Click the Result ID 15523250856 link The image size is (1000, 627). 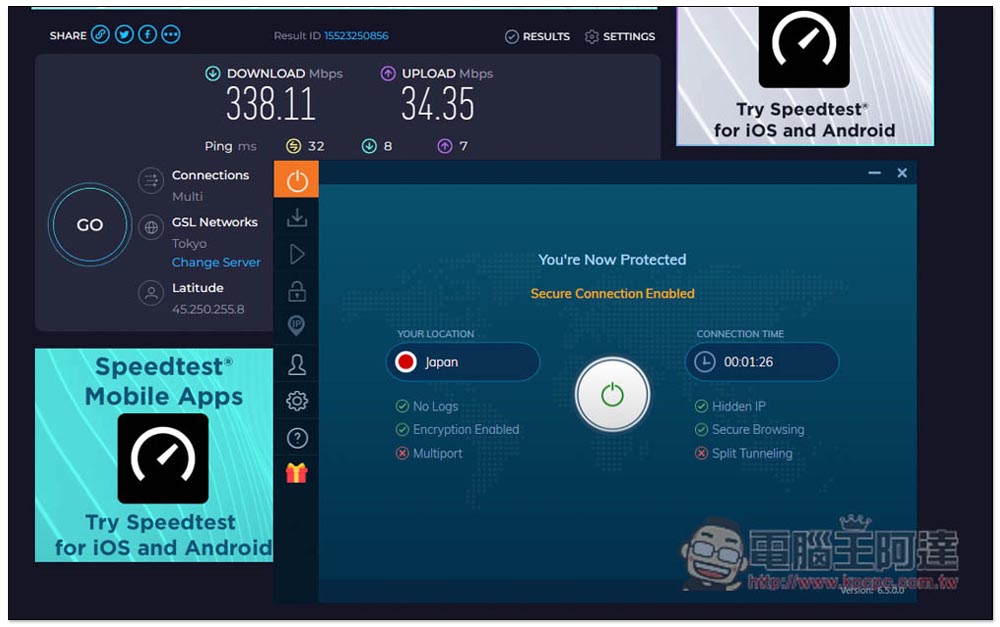pyautogui.click(x=355, y=36)
